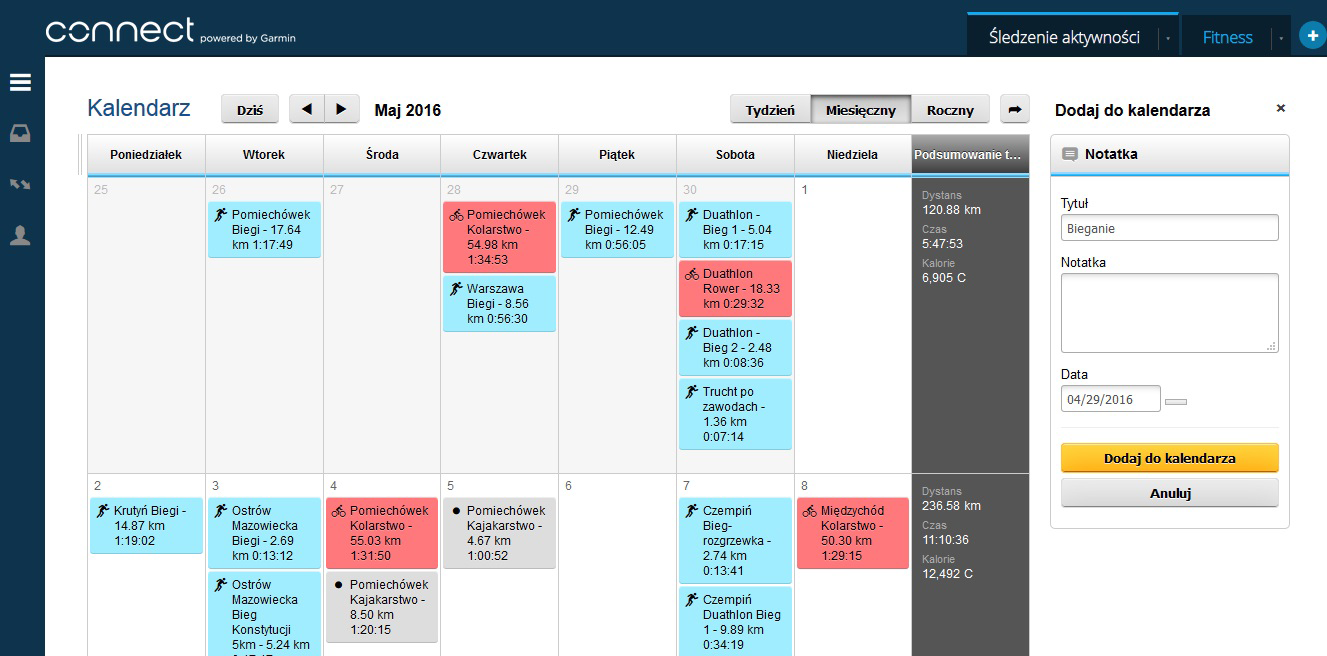Click the inbox tray sidebar icon

pyautogui.click(x=20, y=133)
